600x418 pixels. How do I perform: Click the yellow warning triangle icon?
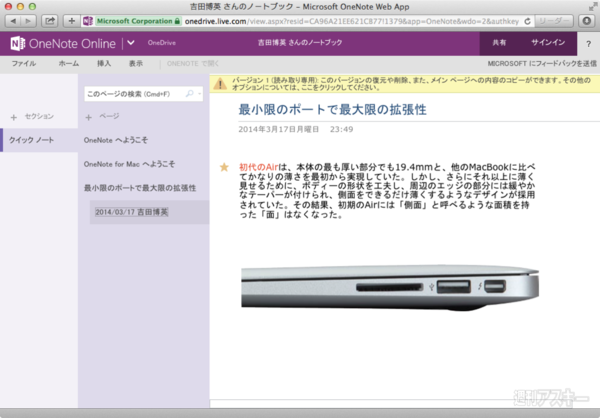click(x=220, y=84)
